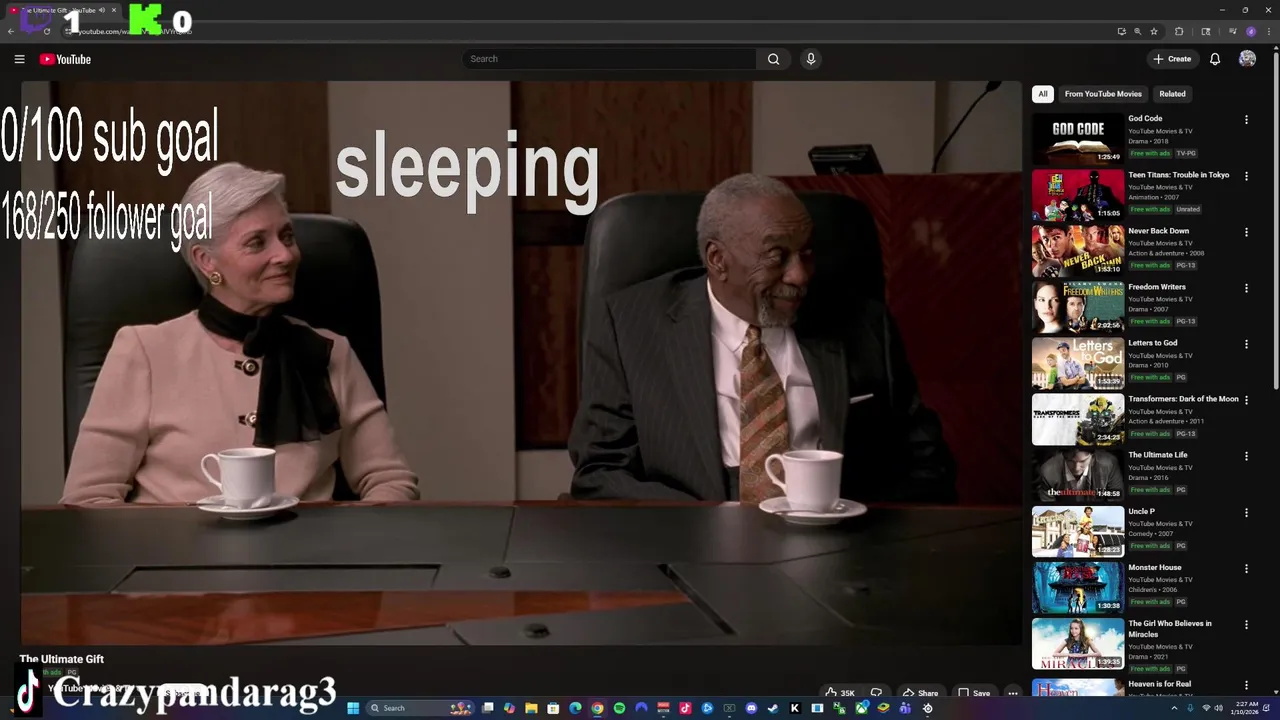The image size is (1280, 720).
Task: Open more actions ellipsis beside Save
Action: coord(1013,692)
